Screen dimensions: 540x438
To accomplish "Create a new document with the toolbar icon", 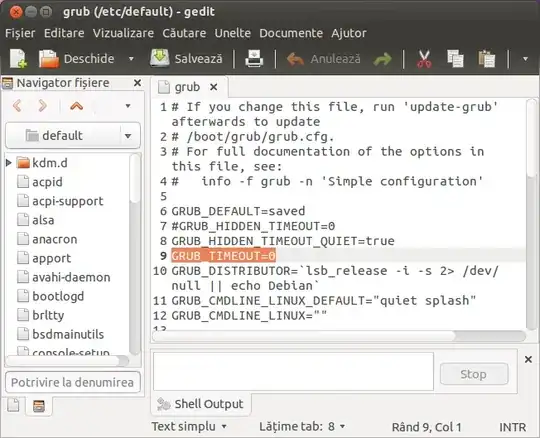I will pos(18,59).
